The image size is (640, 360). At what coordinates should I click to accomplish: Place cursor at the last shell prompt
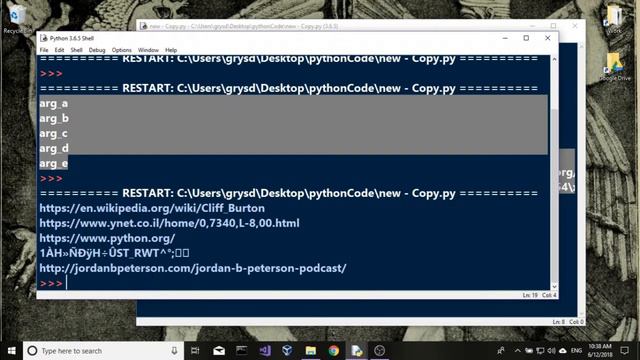[67, 283]
